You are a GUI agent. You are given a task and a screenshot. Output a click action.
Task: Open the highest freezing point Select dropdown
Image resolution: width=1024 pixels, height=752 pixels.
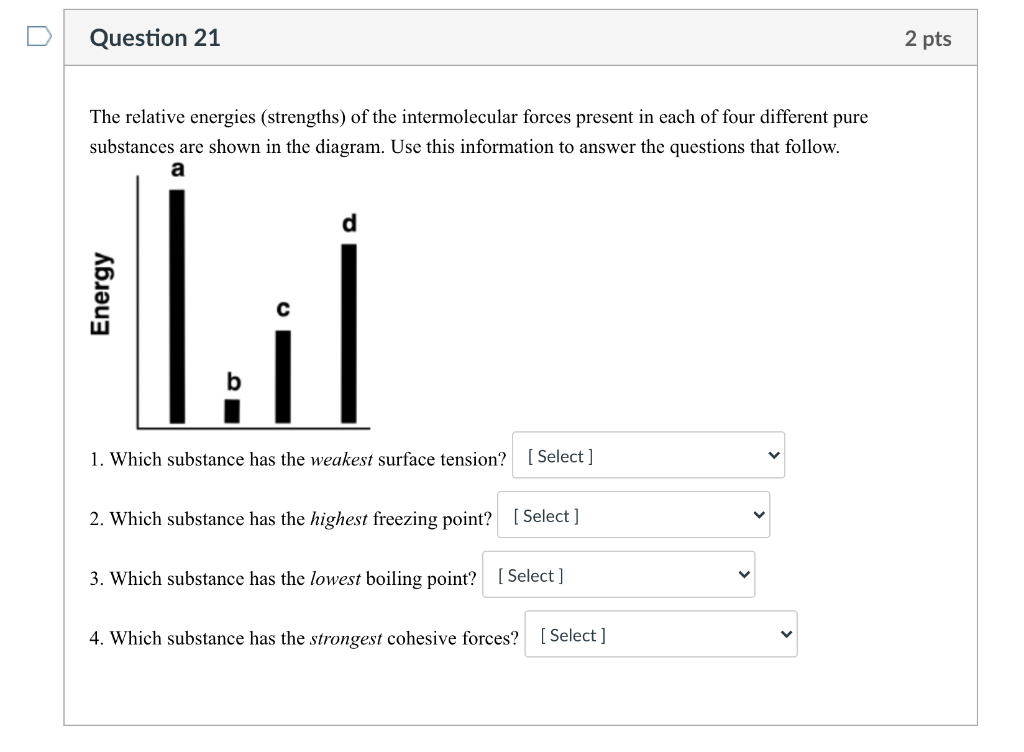pos(633,514)
